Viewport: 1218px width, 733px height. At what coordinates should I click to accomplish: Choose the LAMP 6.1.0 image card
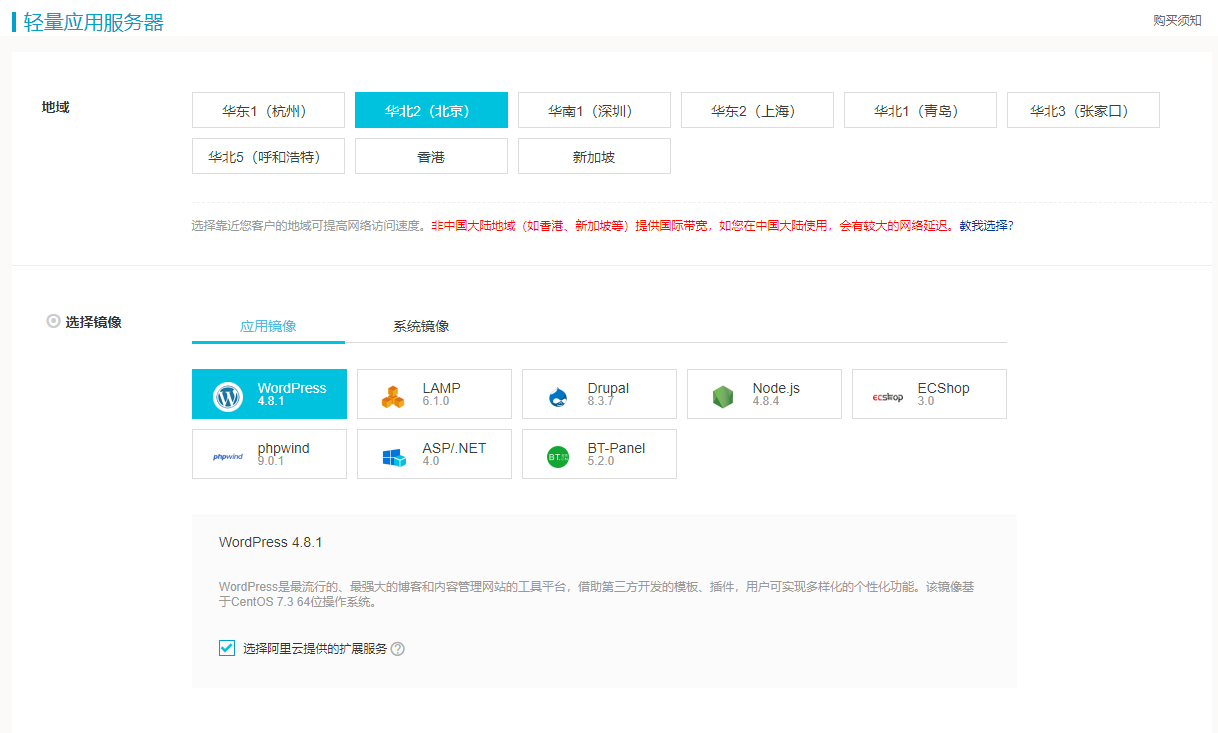click(434, 394)
